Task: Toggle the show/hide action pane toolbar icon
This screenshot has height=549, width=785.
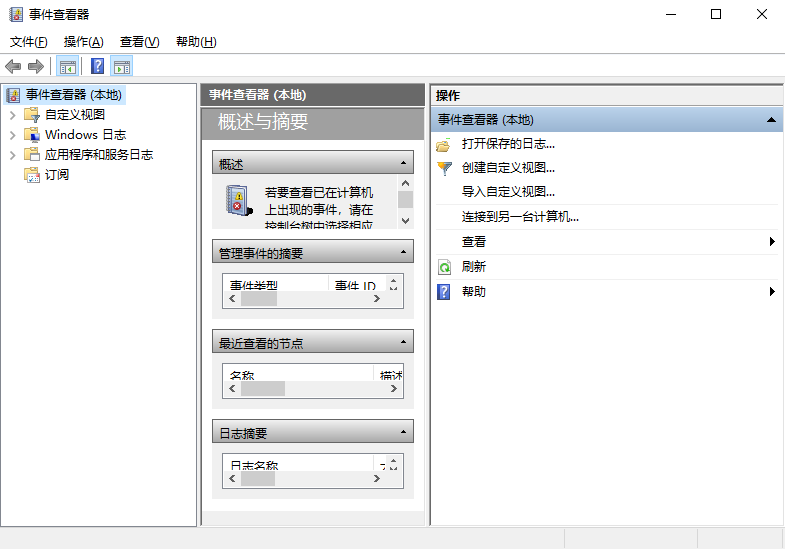Action: (122, 67)
